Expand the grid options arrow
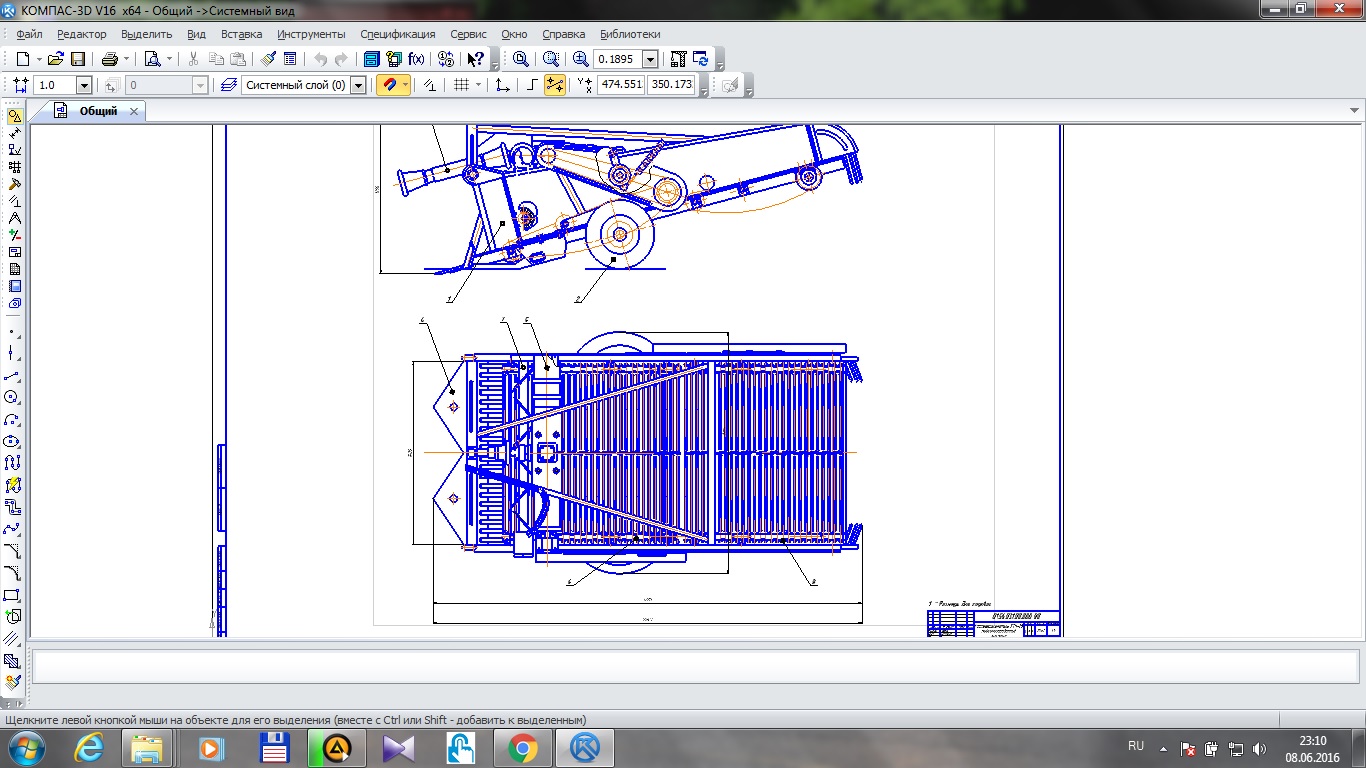1366x768 pixels. tap(478, 85)
